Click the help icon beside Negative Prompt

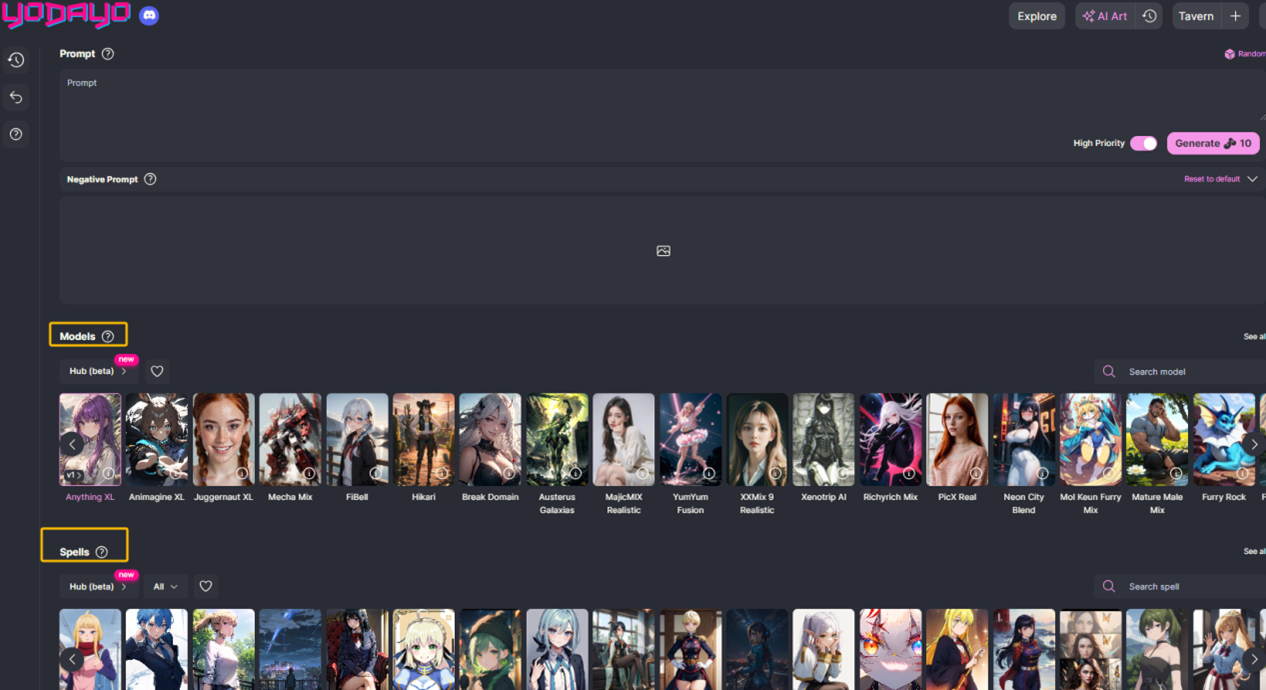150,179
